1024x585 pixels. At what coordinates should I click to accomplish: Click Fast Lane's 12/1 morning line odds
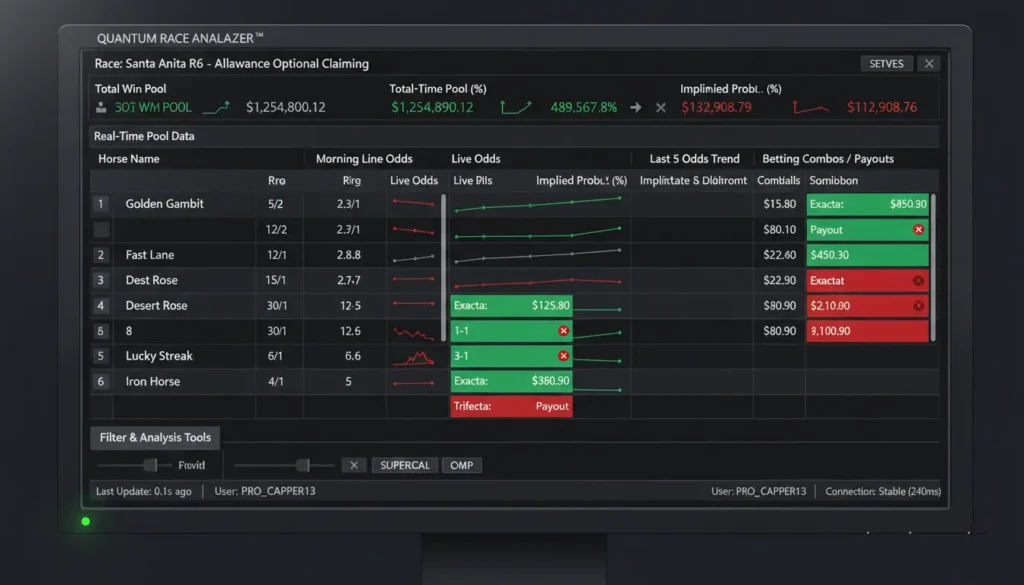click(276, 255)
